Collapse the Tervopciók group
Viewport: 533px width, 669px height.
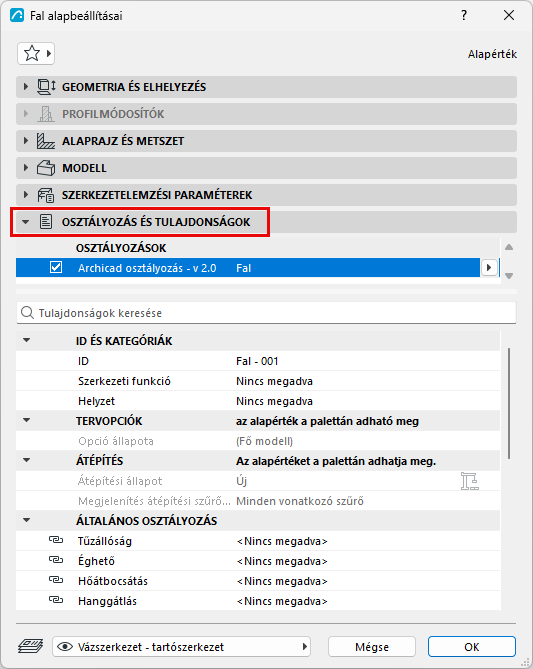[x=26, y=421]
